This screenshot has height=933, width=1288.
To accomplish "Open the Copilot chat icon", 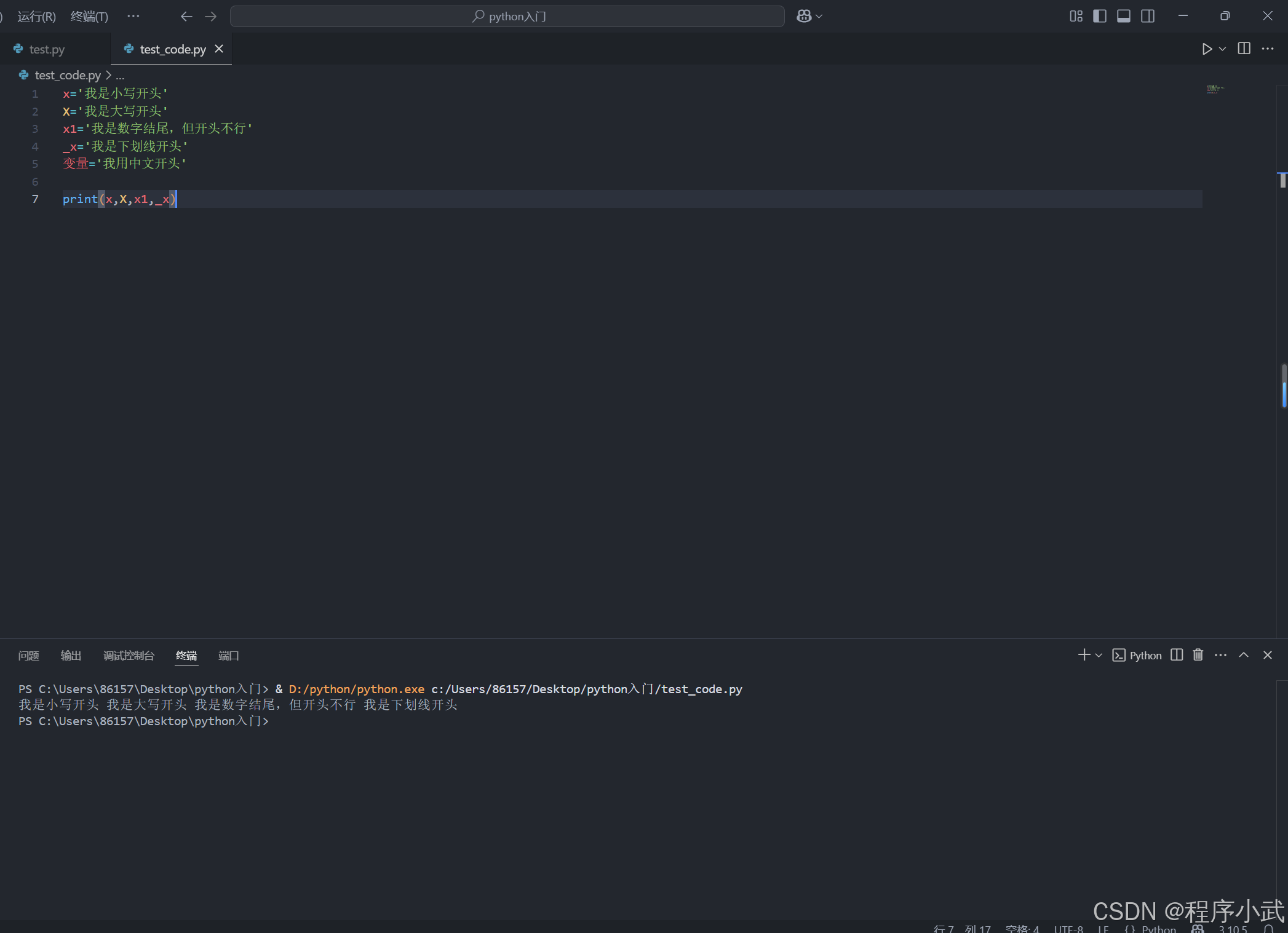I will click(804, 17).
